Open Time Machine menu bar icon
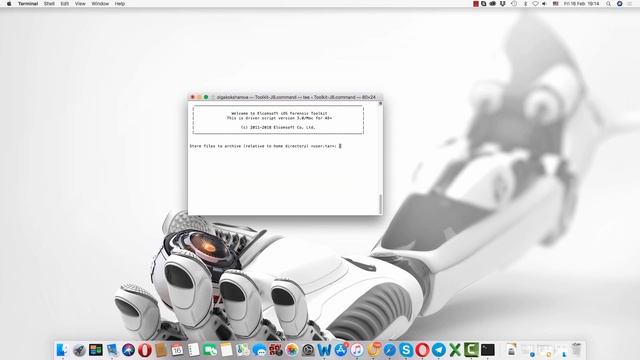Viewport: 640px width, 360px height. pyautogui.click(x=514, y=4)
